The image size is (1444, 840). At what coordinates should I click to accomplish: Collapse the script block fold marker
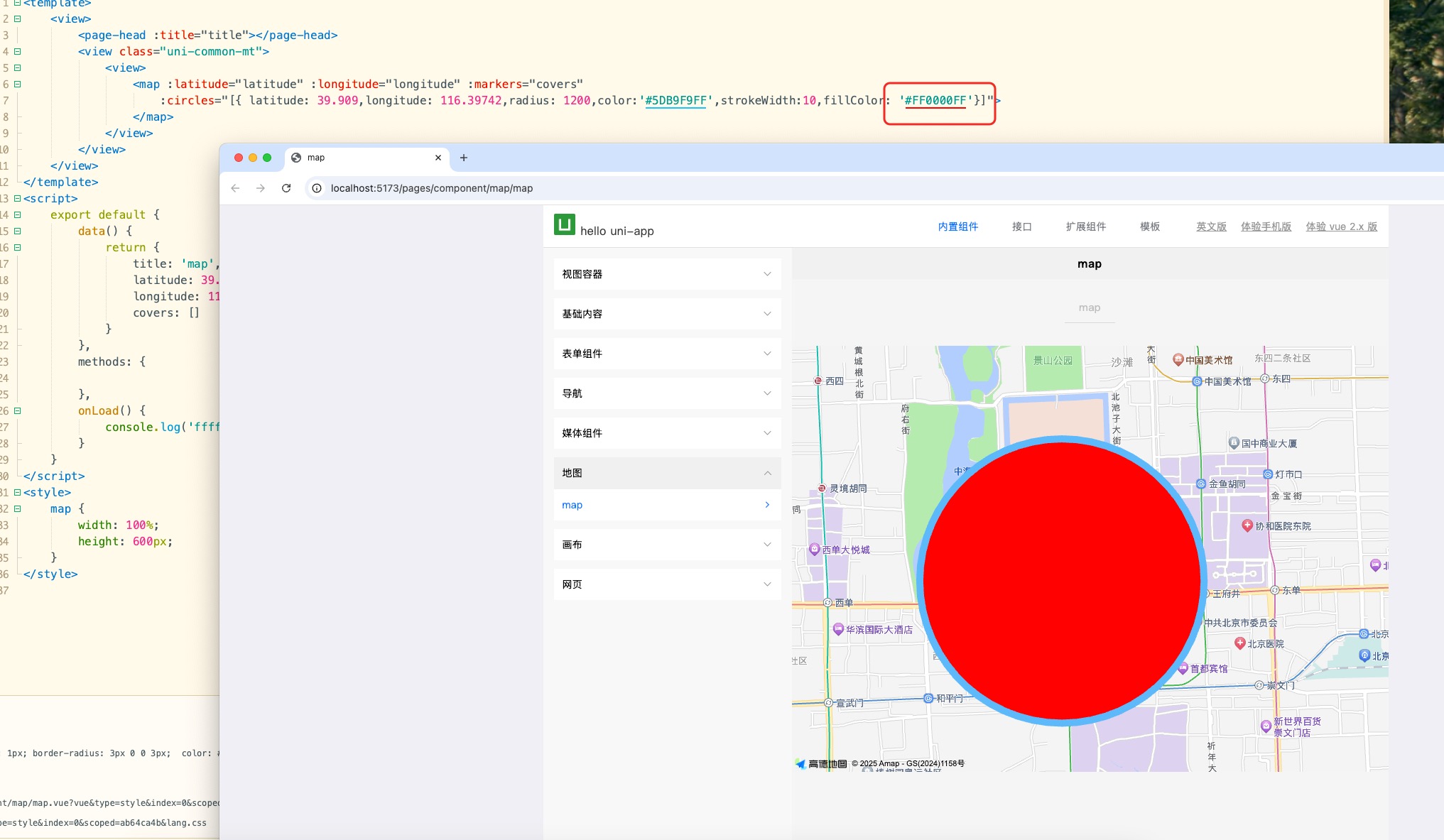pos(18,198)
